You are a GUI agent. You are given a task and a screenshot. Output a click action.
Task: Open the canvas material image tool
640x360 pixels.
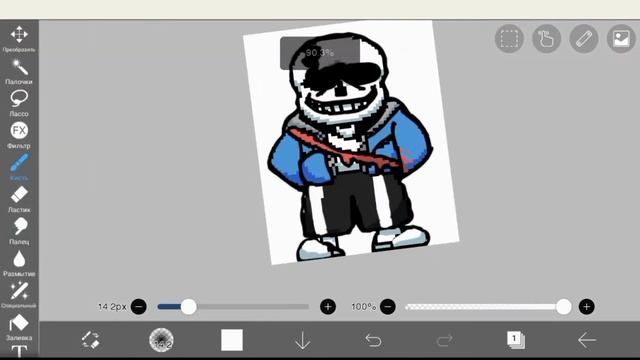[x=621, y=39]
